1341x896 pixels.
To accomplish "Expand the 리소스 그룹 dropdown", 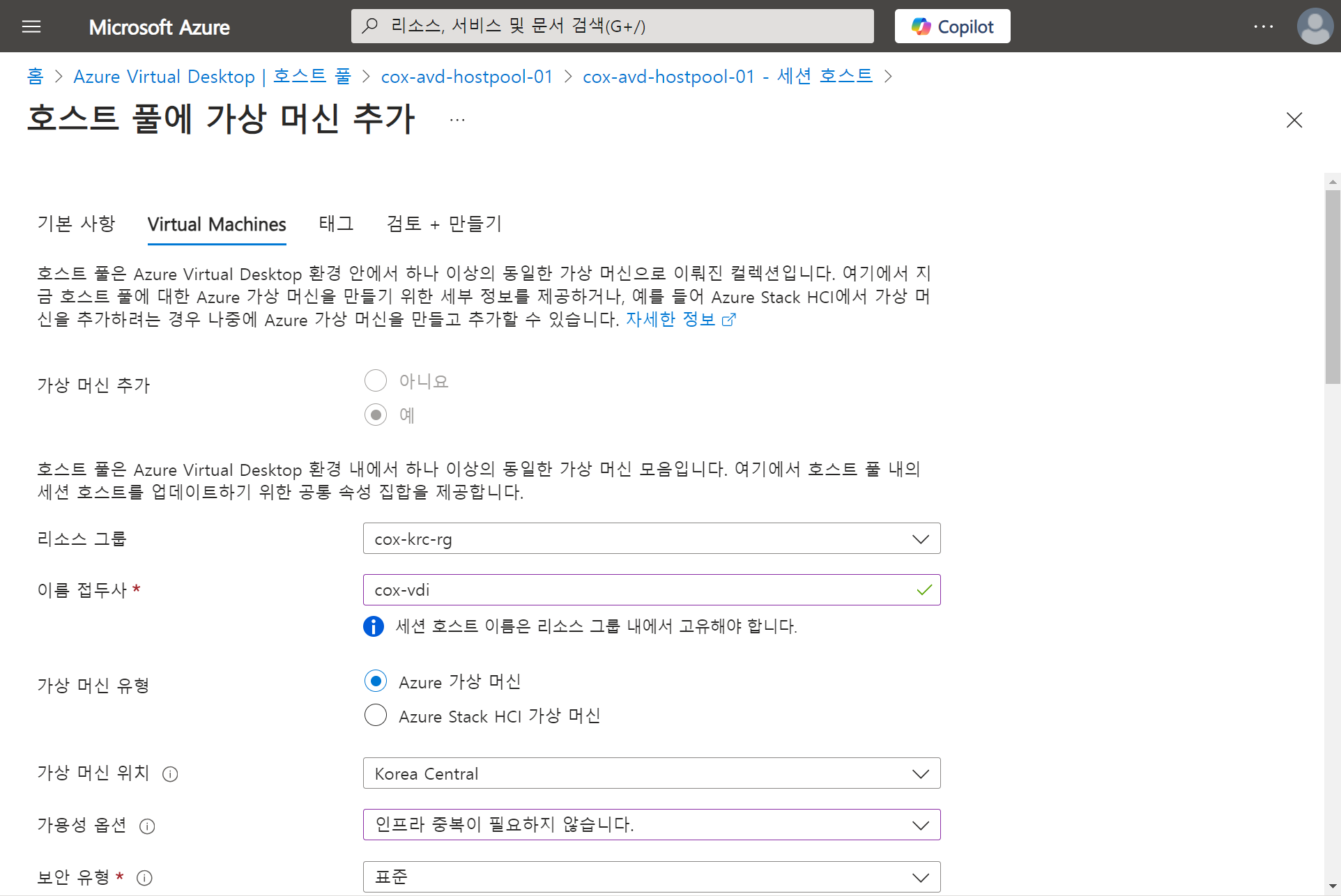I will point(651,539).
